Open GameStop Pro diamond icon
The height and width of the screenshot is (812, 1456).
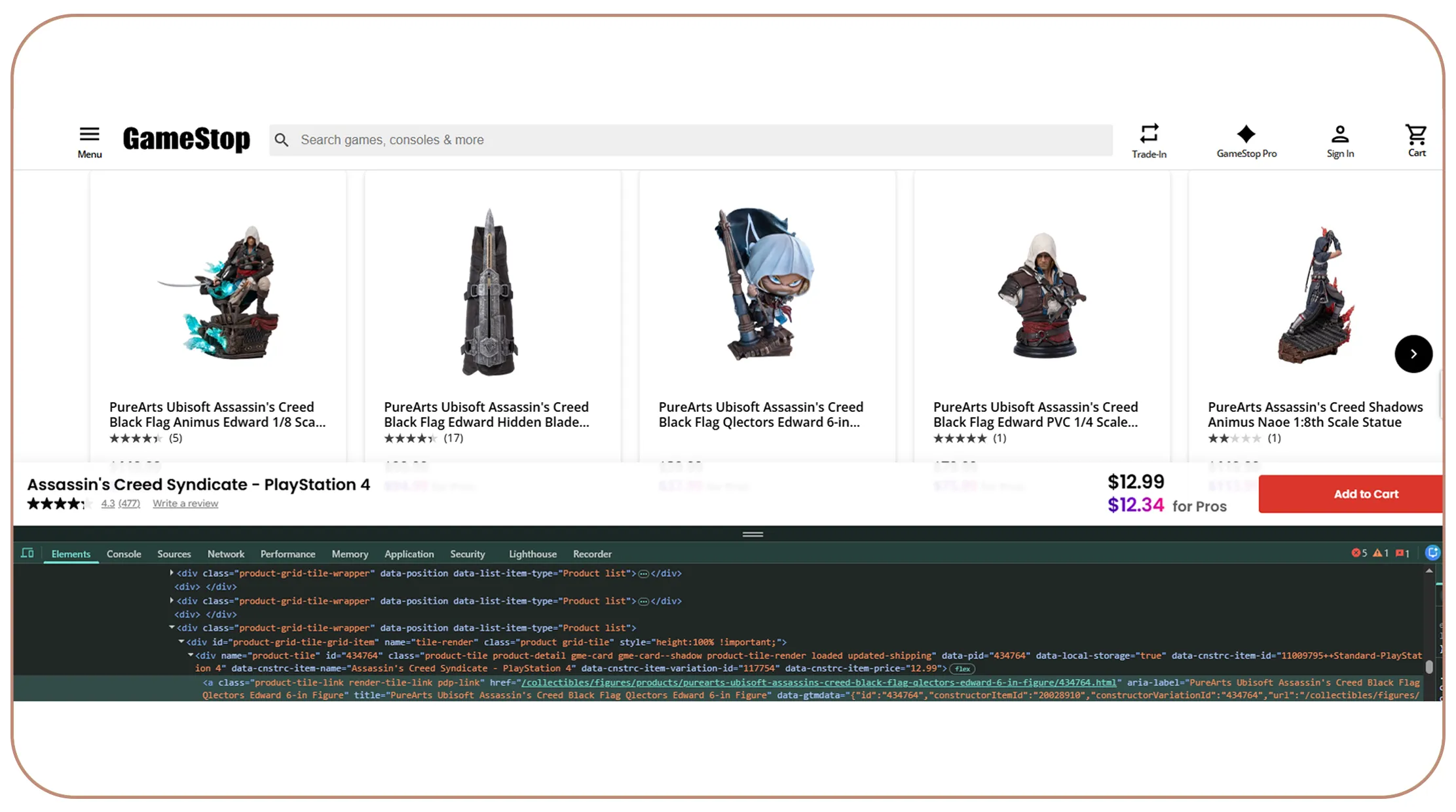[1246, 134]
